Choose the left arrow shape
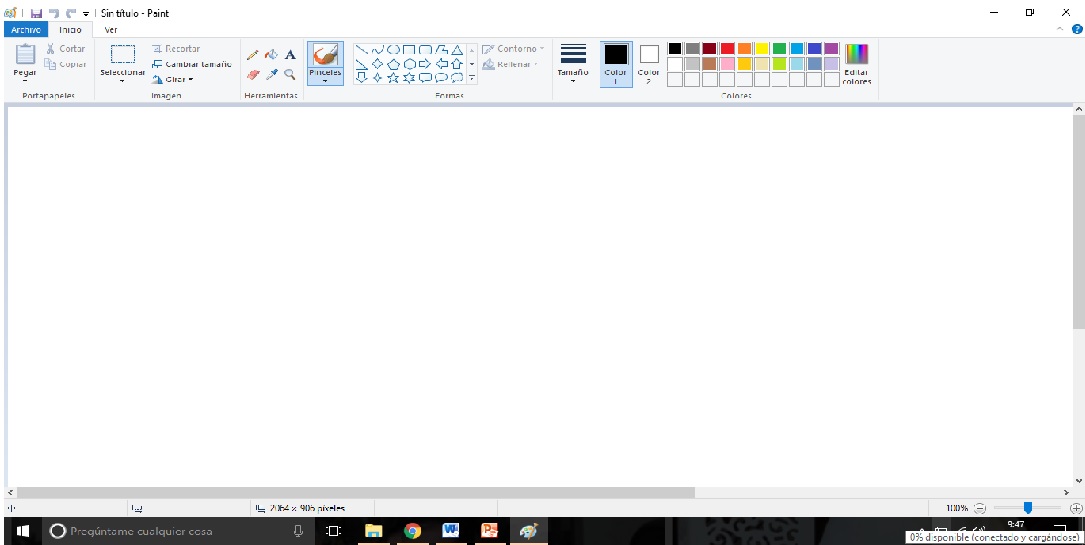 (x=441, y=64)
